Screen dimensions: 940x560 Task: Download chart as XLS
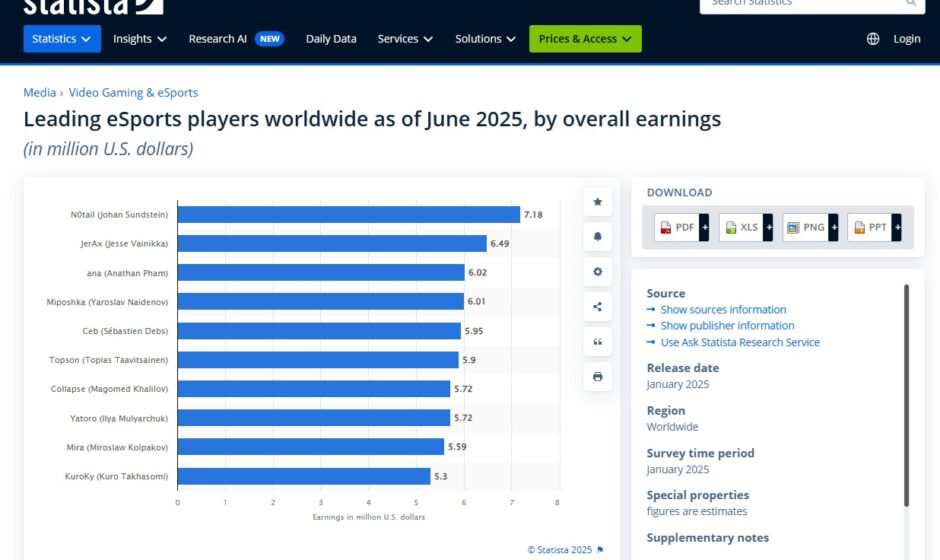(746, 227)
